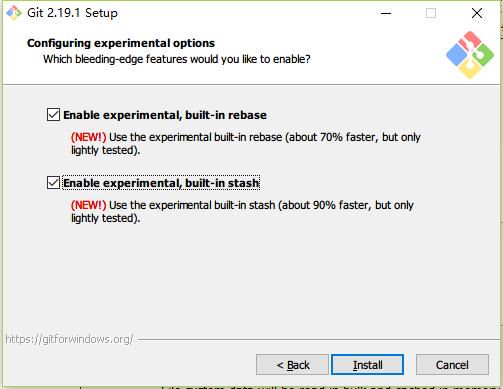Click the stash '90% faster' description text
Image resolution: width=503 pixels, height=389 pixels.
pos(242,212)
